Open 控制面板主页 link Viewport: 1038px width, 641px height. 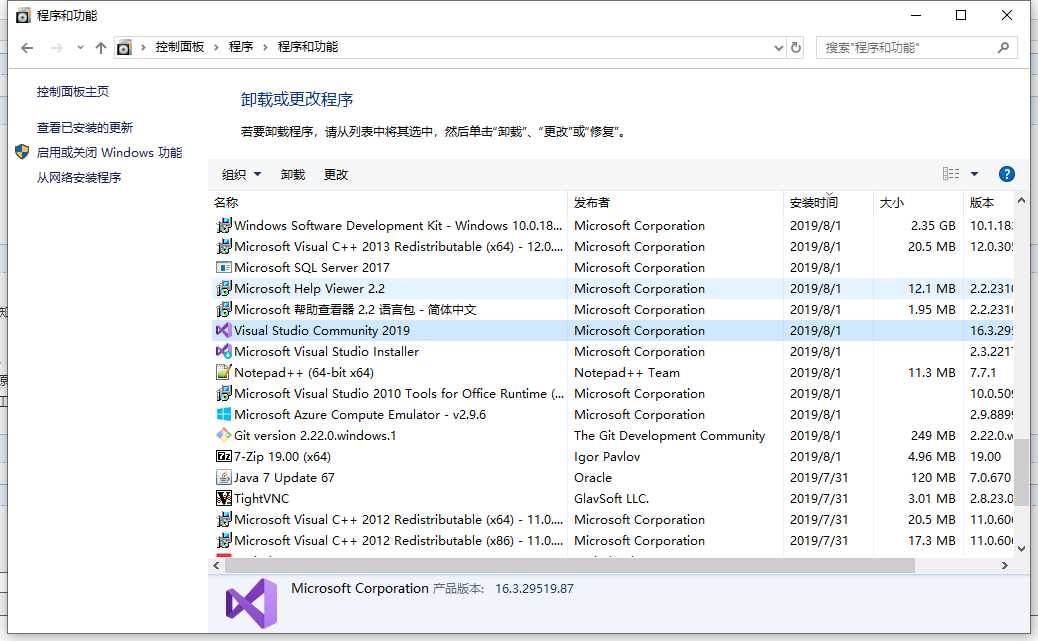point(73,92)
